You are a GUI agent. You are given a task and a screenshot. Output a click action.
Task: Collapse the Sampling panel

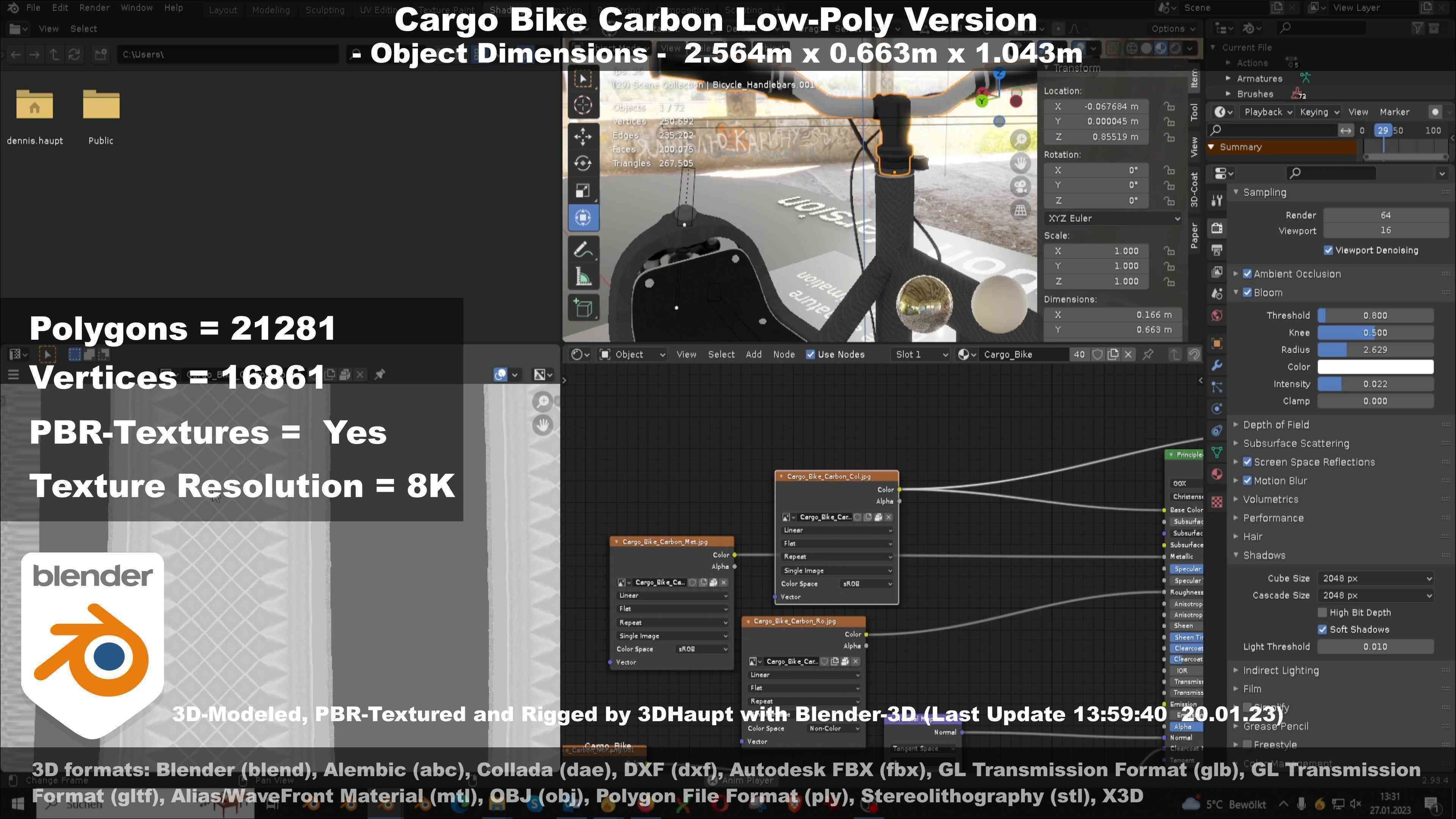[x=1265, y=192]
